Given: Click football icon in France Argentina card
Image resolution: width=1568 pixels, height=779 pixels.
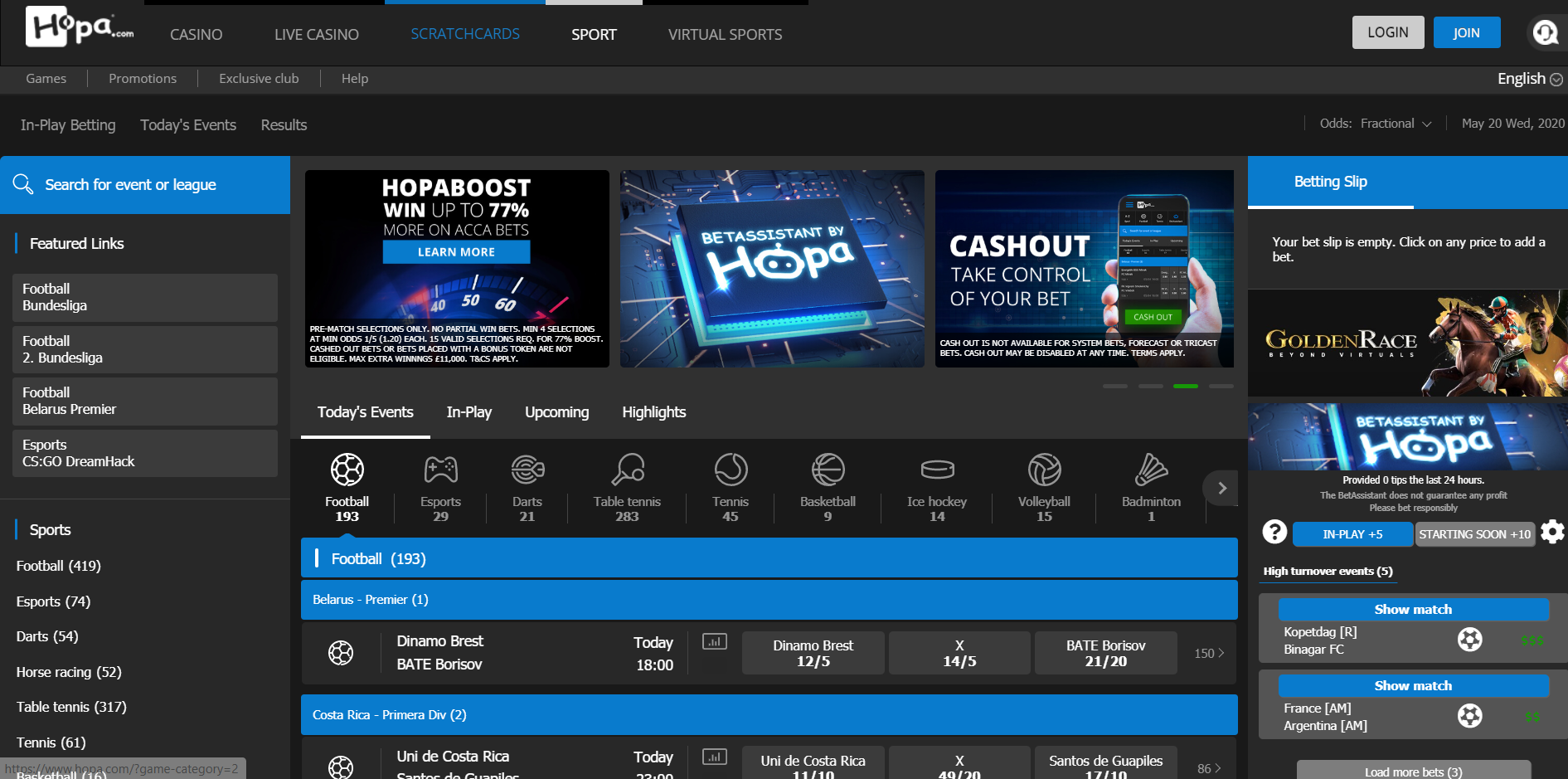Looking at the screenshot, I should tap(1470, 715).
